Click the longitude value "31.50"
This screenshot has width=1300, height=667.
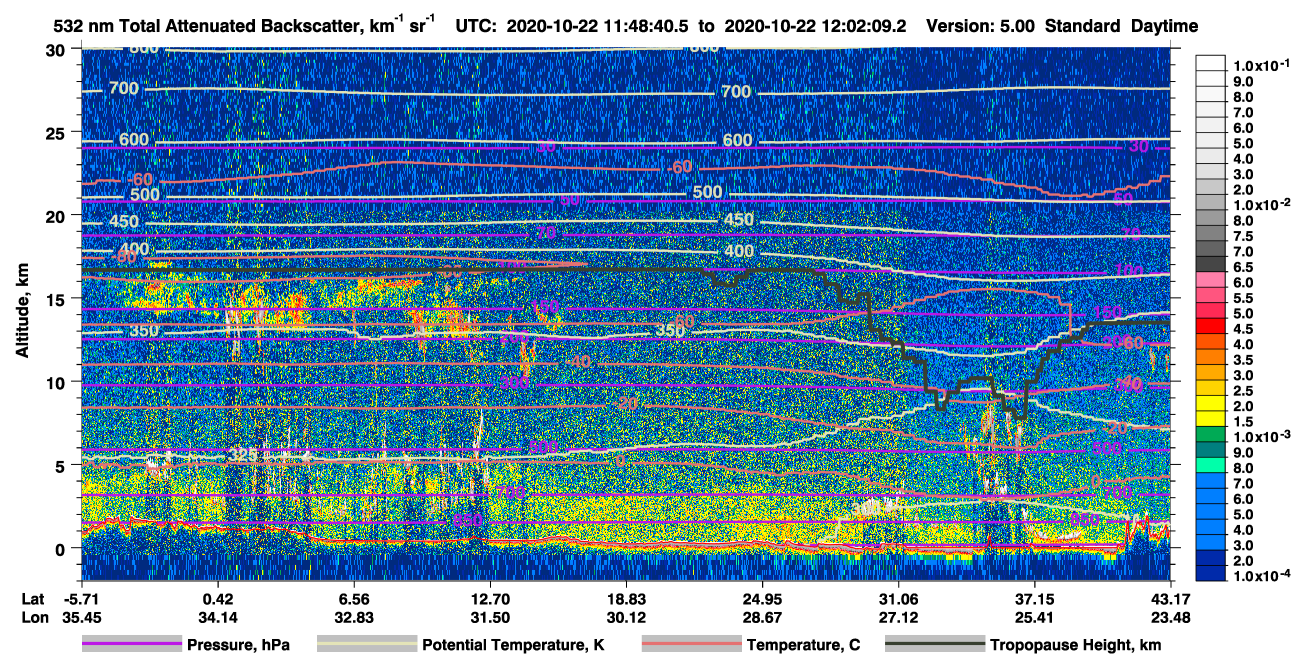[x=490, y=617]
